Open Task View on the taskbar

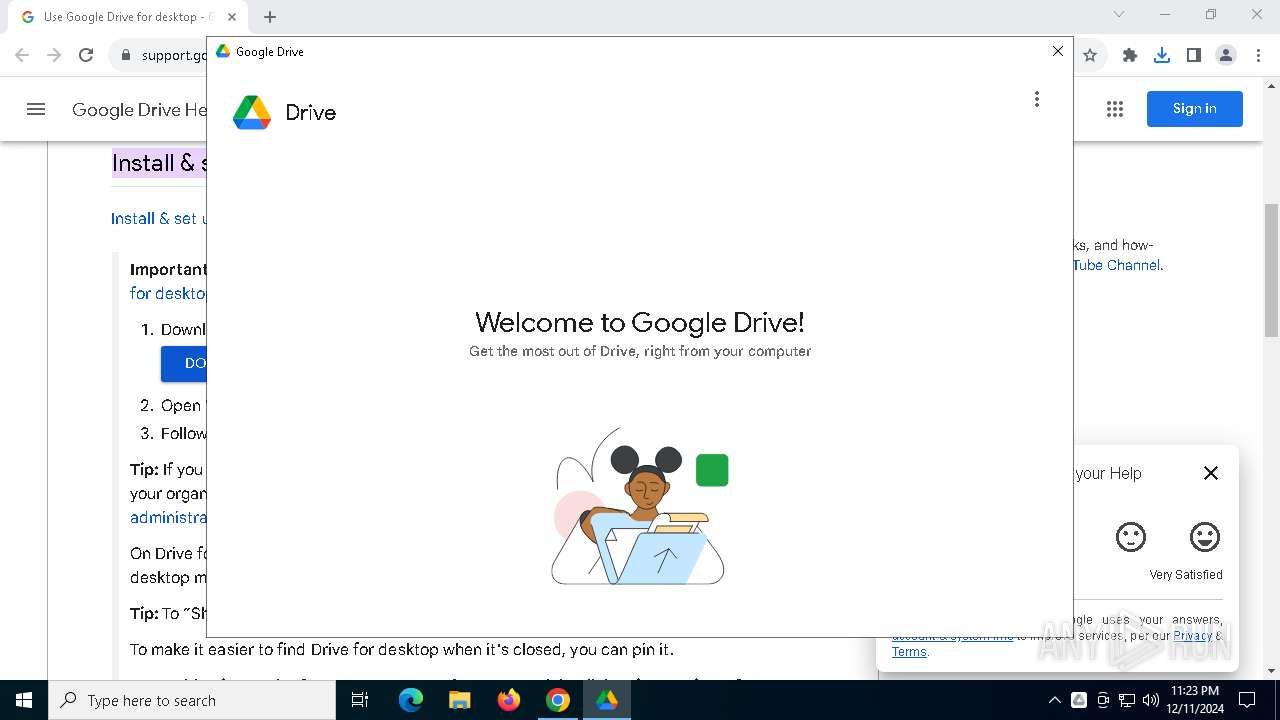tap(360, 700)
